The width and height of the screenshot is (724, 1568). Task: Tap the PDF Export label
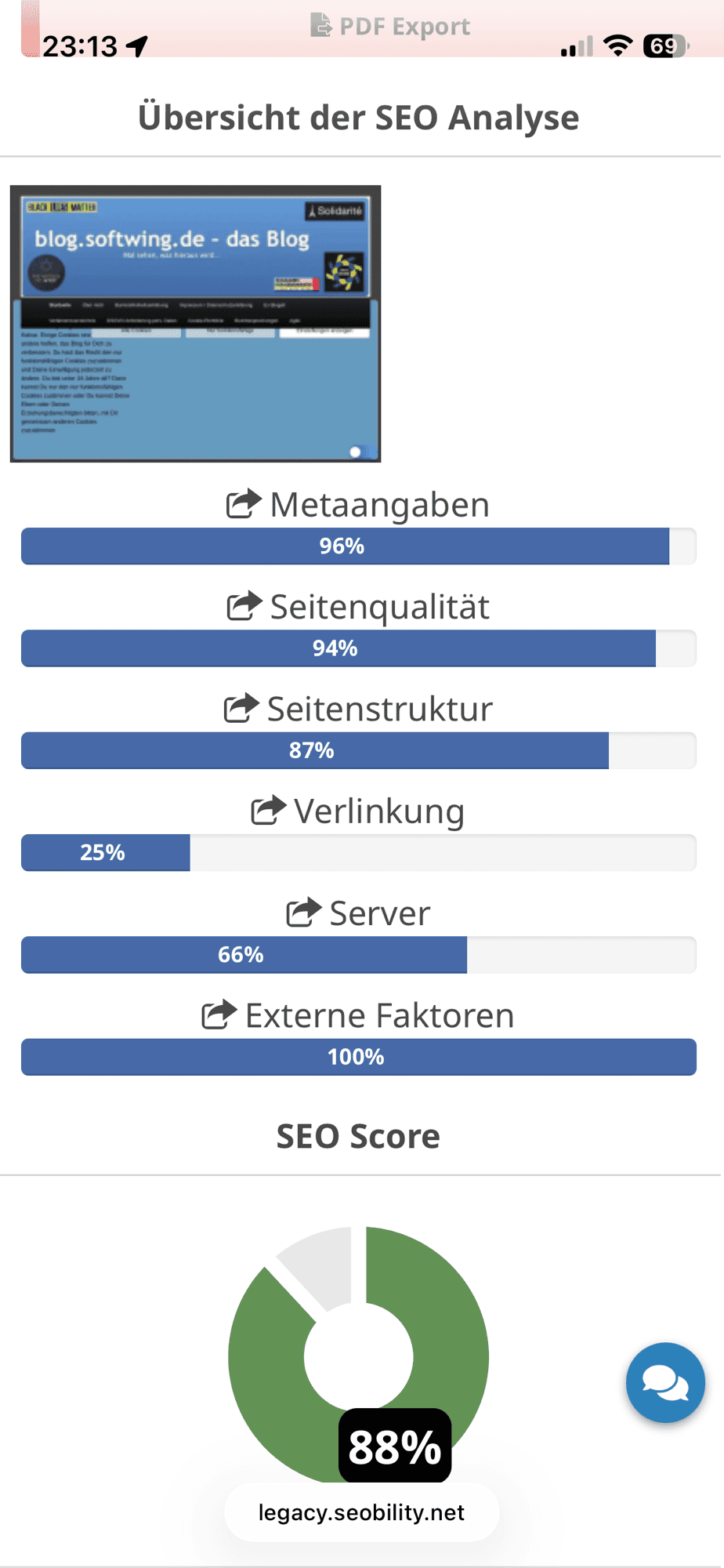(x=404, y=26)
